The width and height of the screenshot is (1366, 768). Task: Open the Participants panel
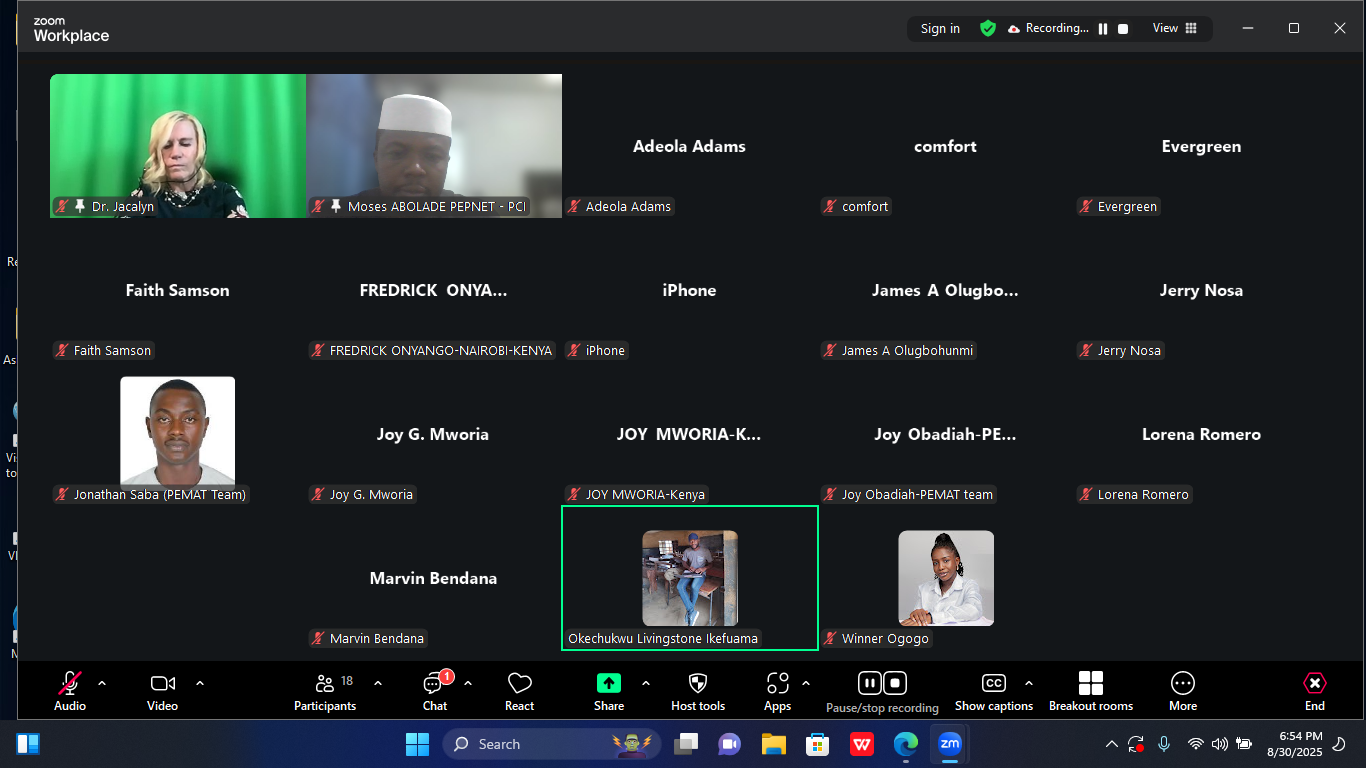point(325,691)
